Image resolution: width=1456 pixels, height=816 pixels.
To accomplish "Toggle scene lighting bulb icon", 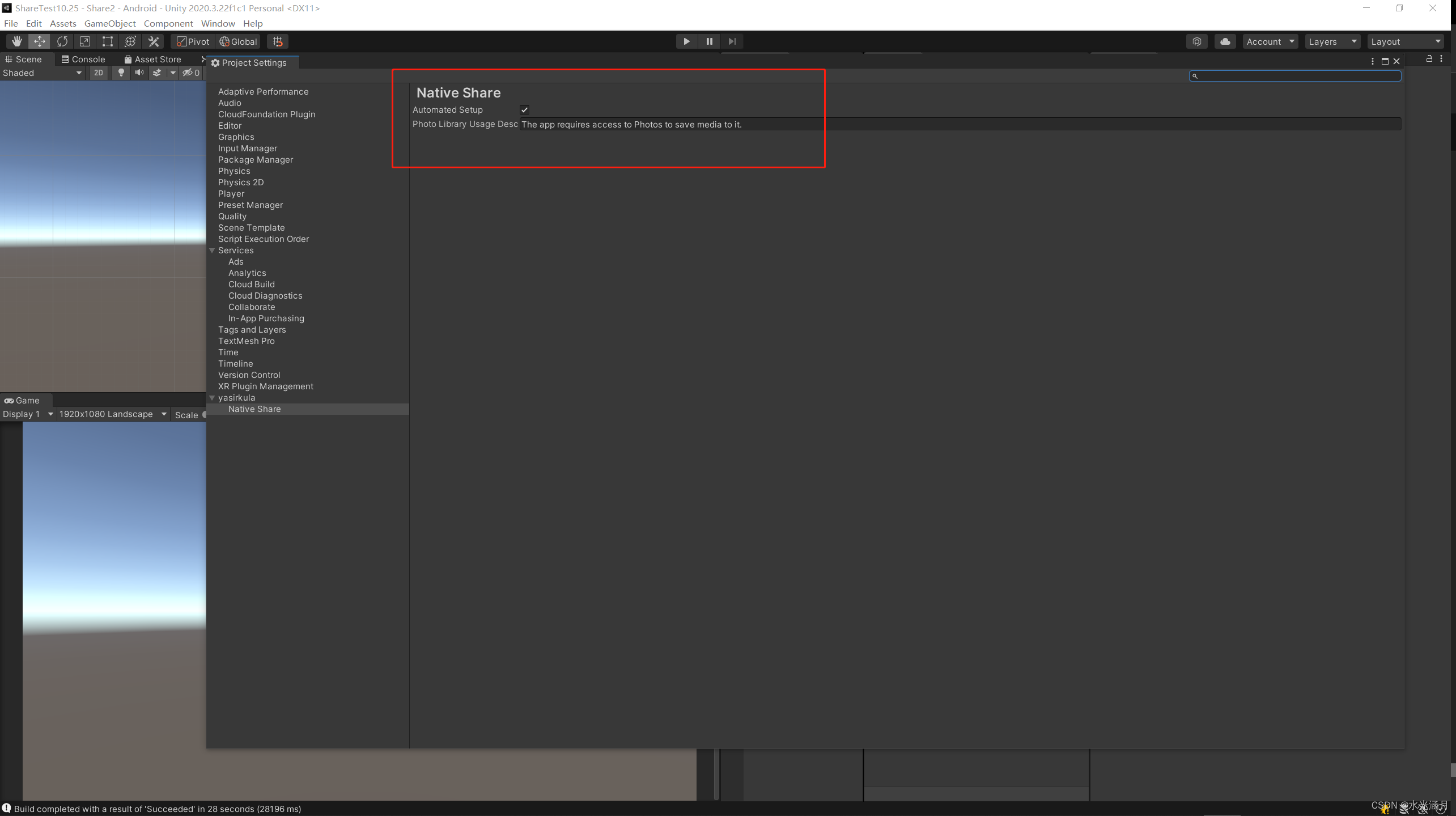I will (x=121, y=73).
